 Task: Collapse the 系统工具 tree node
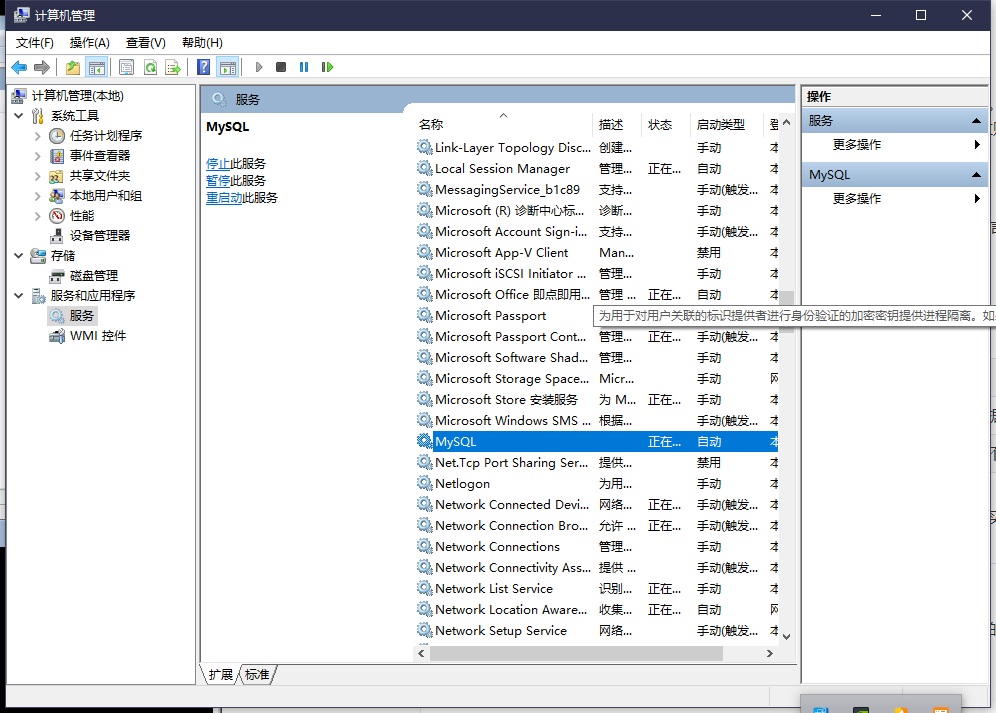[18, 116]
